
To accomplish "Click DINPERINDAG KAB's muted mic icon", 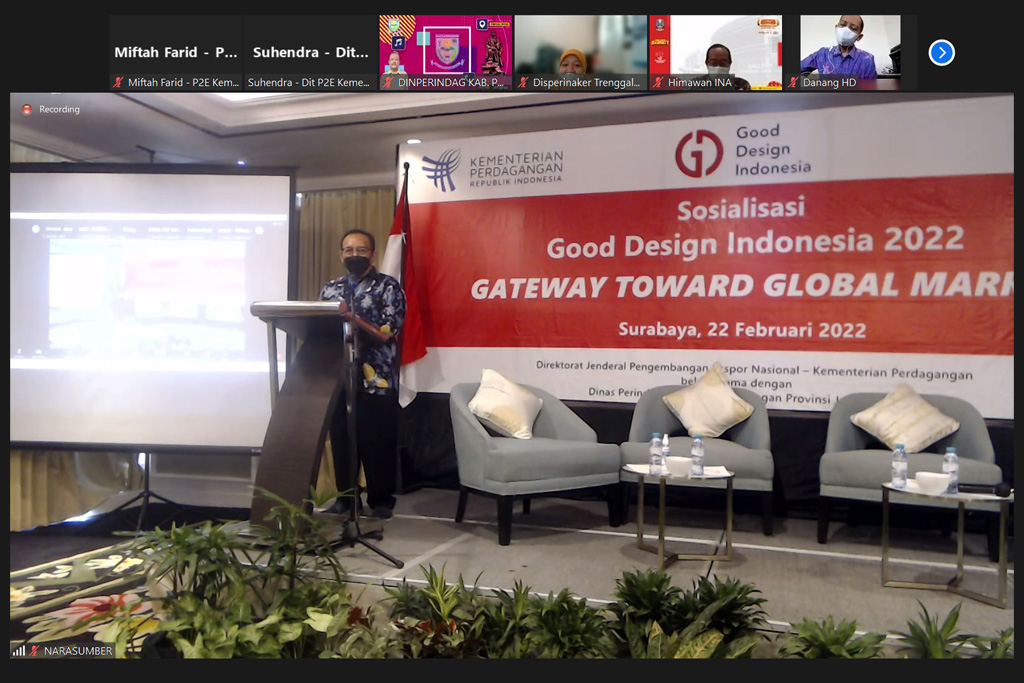I will tap(388, 83).
